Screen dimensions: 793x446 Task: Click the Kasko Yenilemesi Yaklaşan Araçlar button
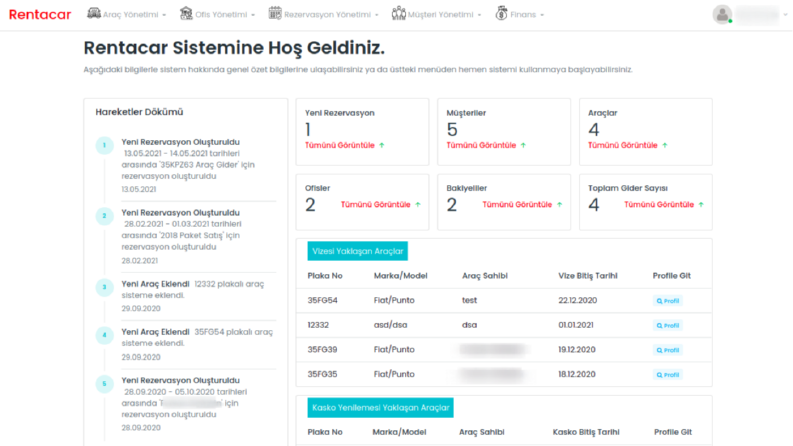pyautogui.click(x=380, y=408)
